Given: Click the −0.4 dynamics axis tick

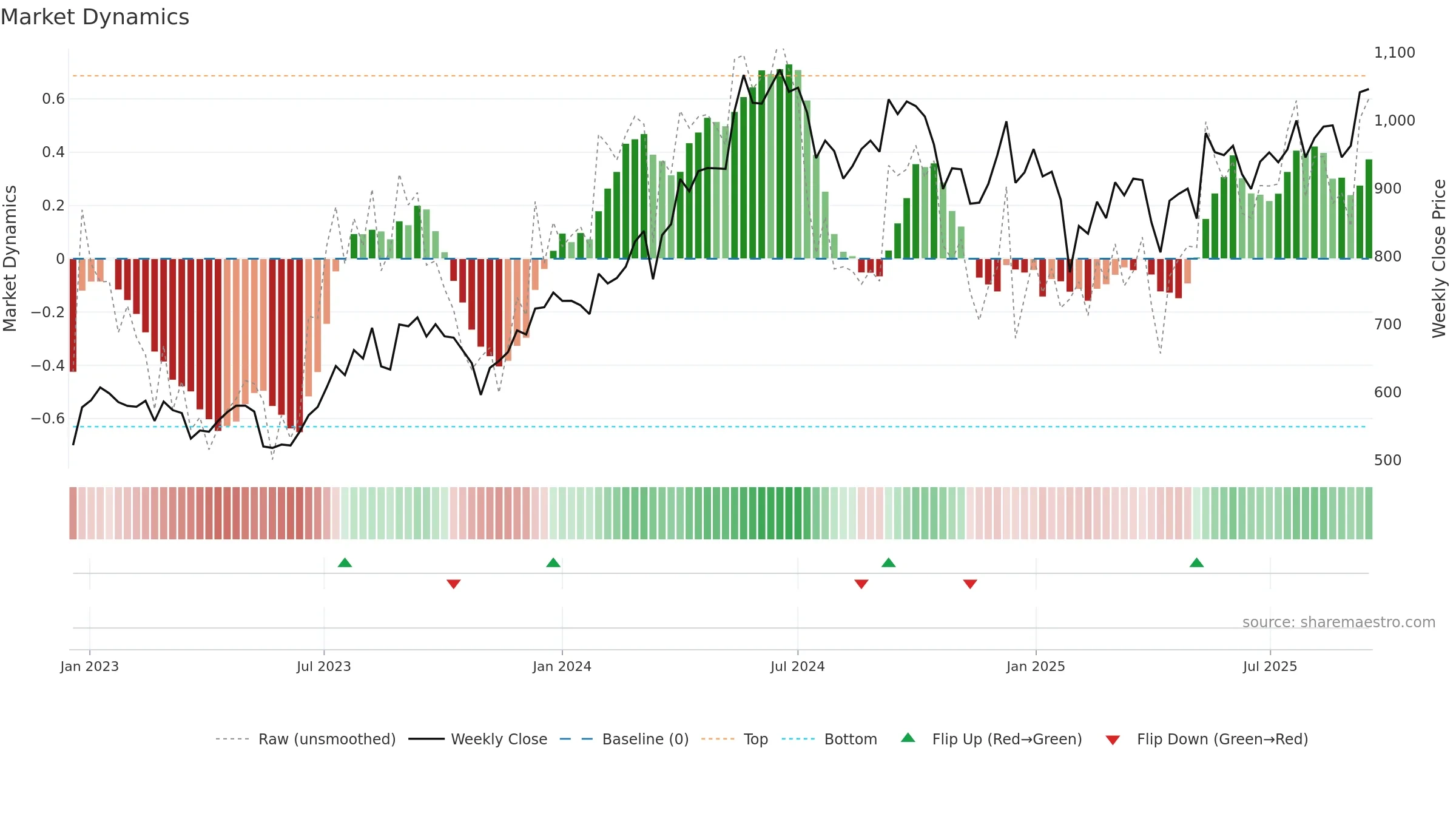Looking at the screenshot, I should coord(48,366).
